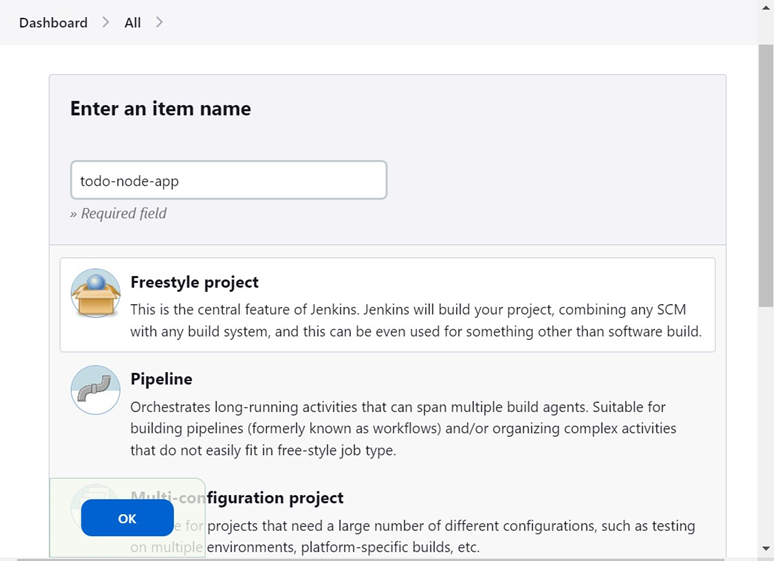
Task: Click the Freestyle project description text
Action: coord(416,321)
